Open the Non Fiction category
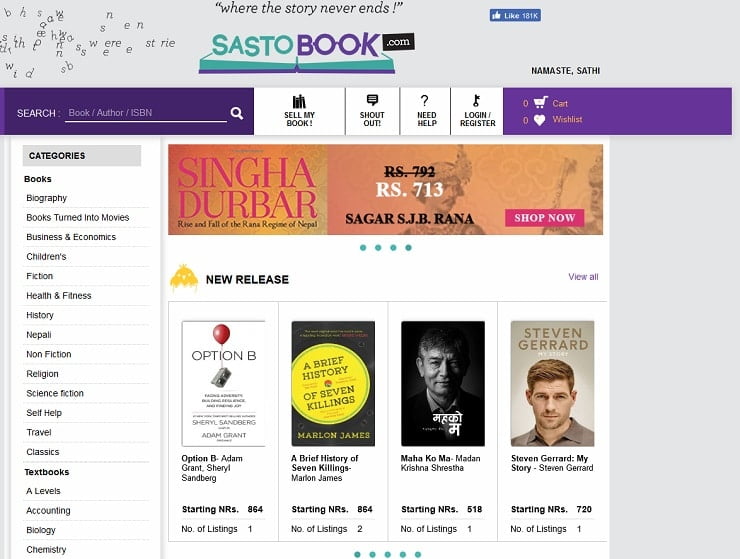The width and height of the screenshot is (740, 559). point(49,354)
